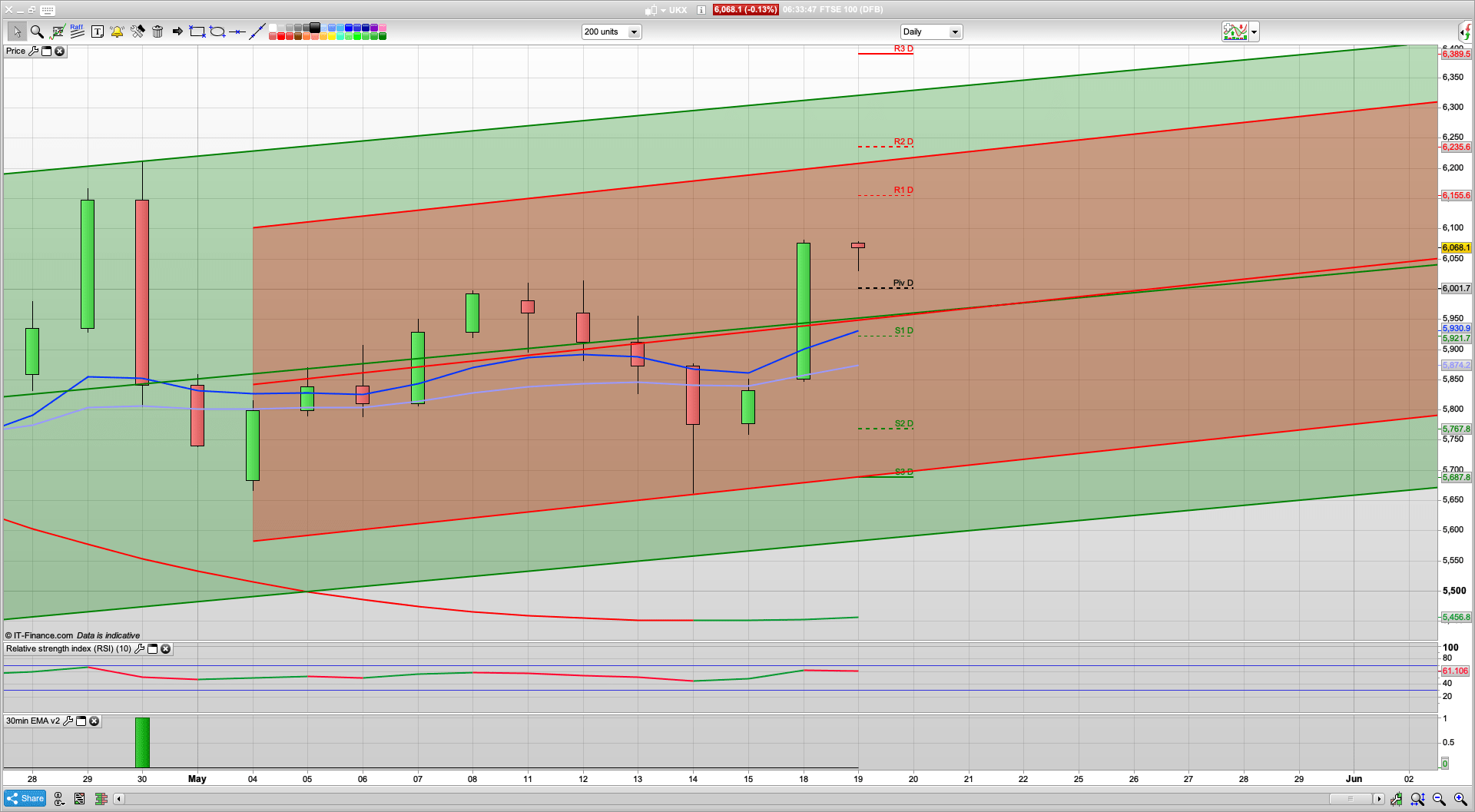The image size is (1475, 812).
Task: Open Price panel wrench settings
Action: 33,51
